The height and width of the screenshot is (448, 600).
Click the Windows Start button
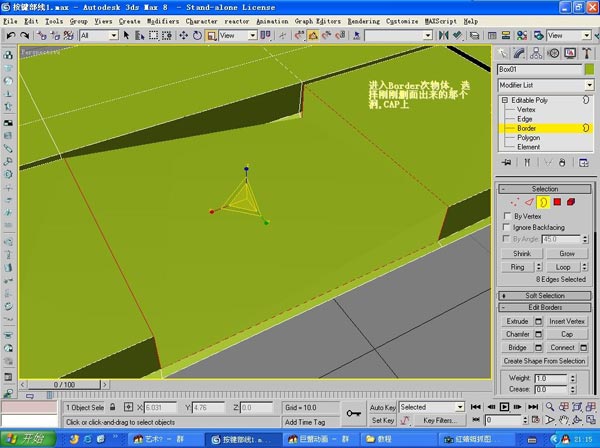click(28, 439)
